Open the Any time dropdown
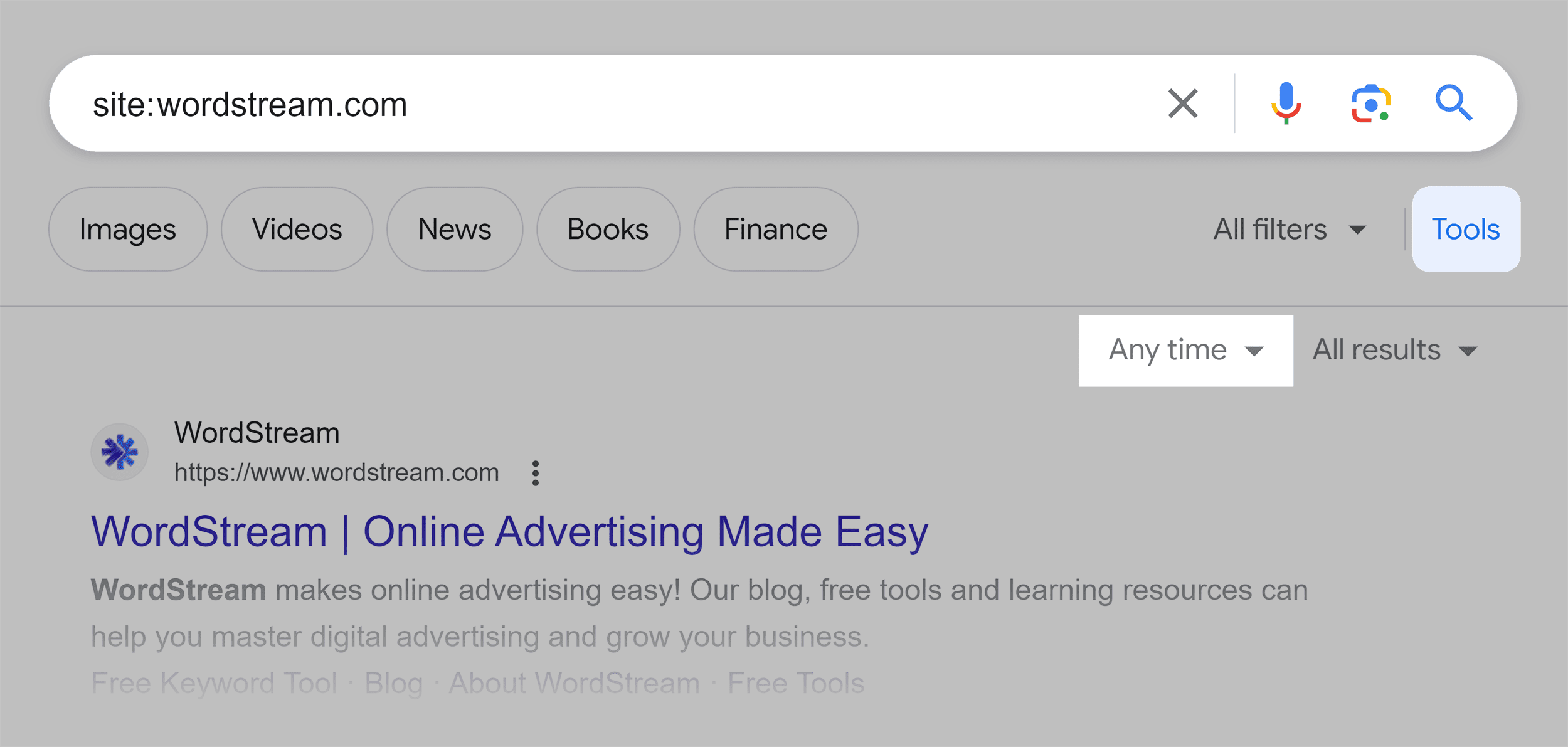The width and height of the screenshot is (1568, 747). [1185, 350]
